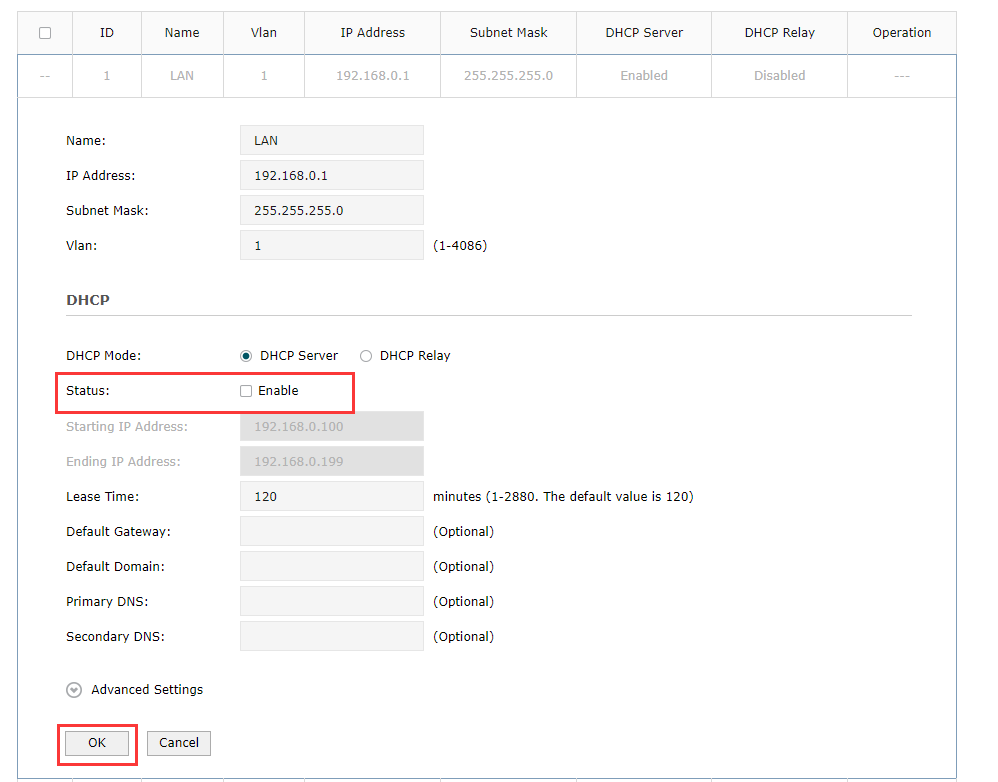
Task: Click the Subnet Mask column header
Action: [x=508, y=32]
